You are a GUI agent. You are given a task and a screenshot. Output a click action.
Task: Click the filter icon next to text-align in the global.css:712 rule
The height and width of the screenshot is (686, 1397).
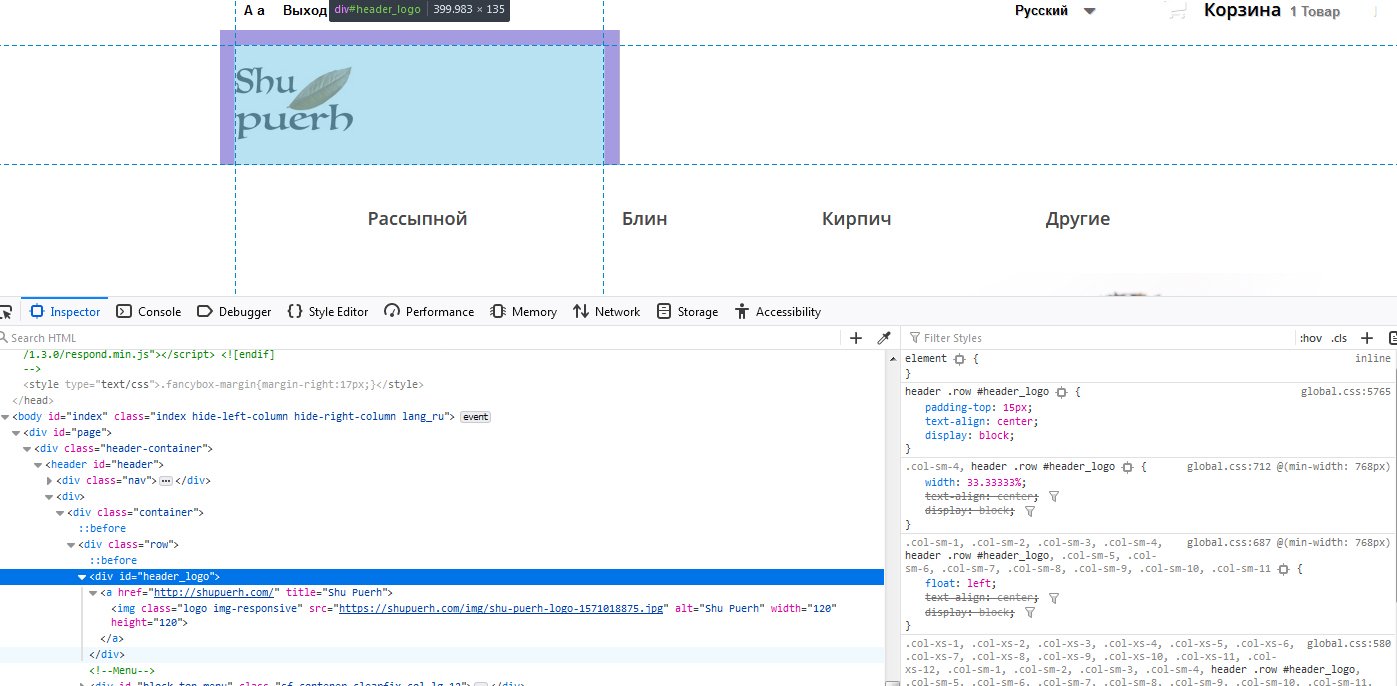click(1053, 496)
